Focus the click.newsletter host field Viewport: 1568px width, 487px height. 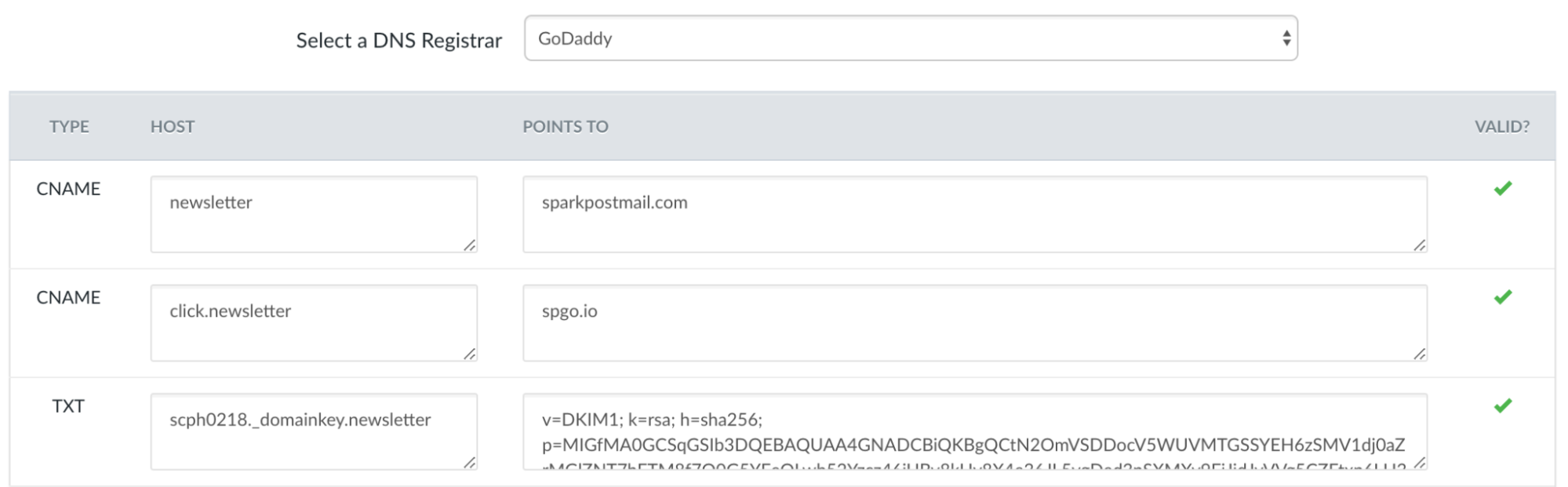pyautogui.click(x=314, y=323)
